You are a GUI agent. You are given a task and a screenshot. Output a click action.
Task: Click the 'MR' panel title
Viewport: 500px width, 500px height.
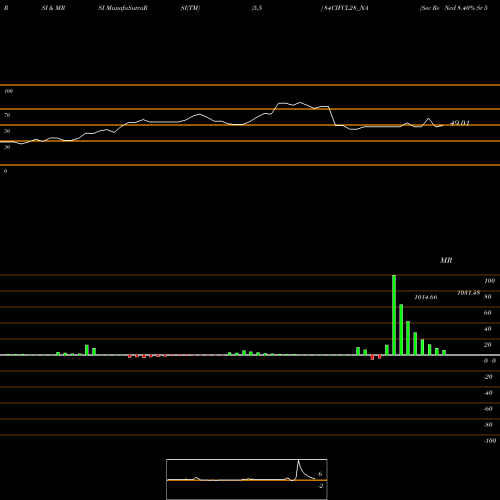click(446, 260)
